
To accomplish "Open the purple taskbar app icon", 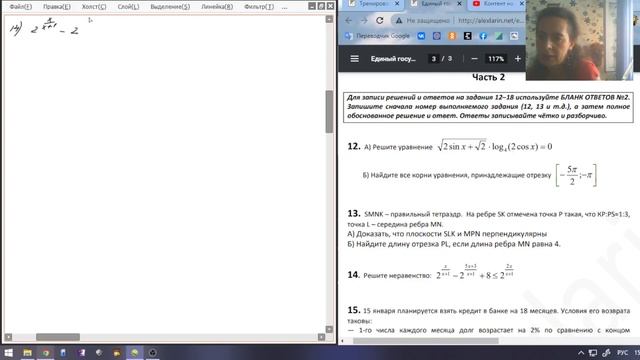I will pos(82,353).
